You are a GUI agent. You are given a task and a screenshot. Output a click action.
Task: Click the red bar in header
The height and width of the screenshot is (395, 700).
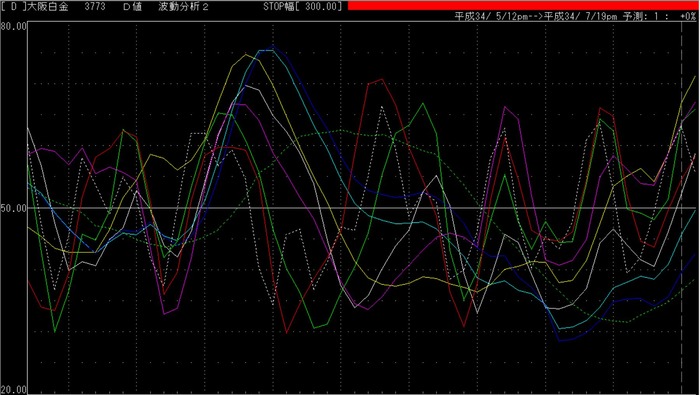(523, 5)
